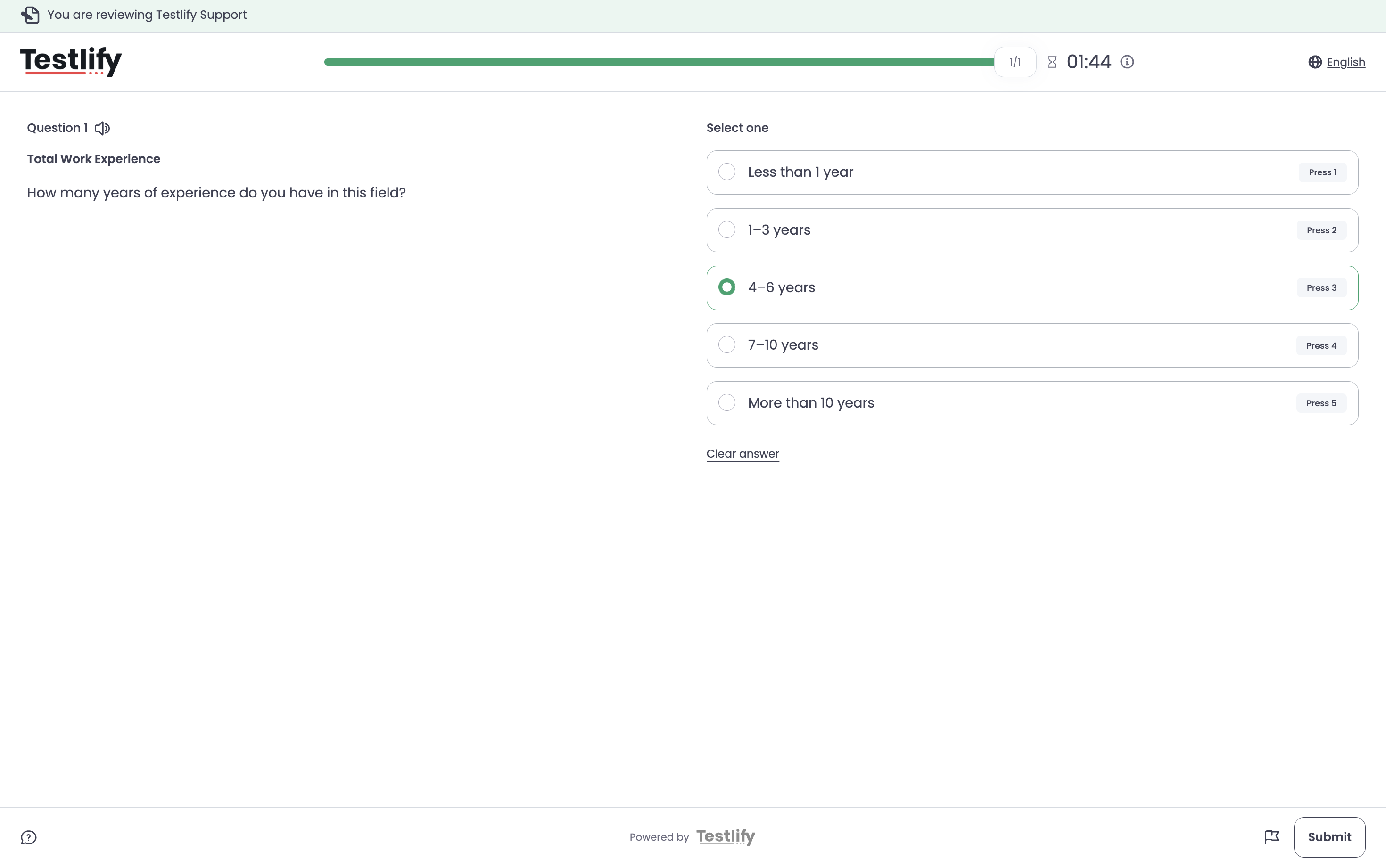Click the "Powered by Testlify" footer logo

[x=726, y=836]
